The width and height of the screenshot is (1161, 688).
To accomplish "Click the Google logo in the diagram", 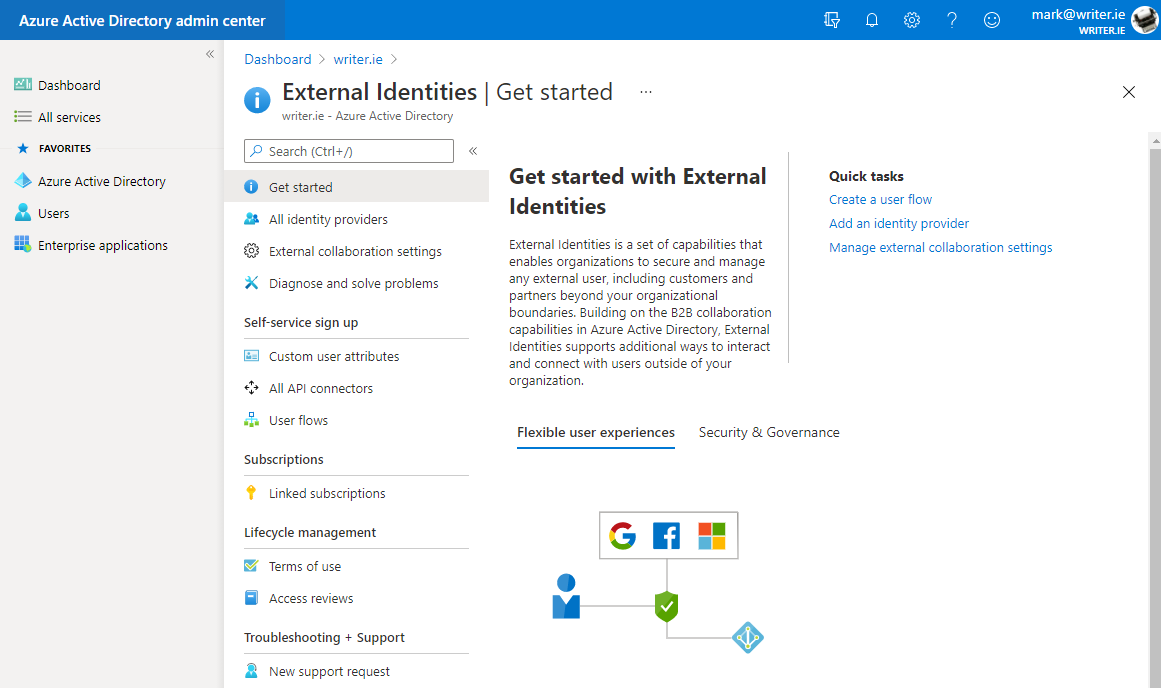I will [623, 535].
